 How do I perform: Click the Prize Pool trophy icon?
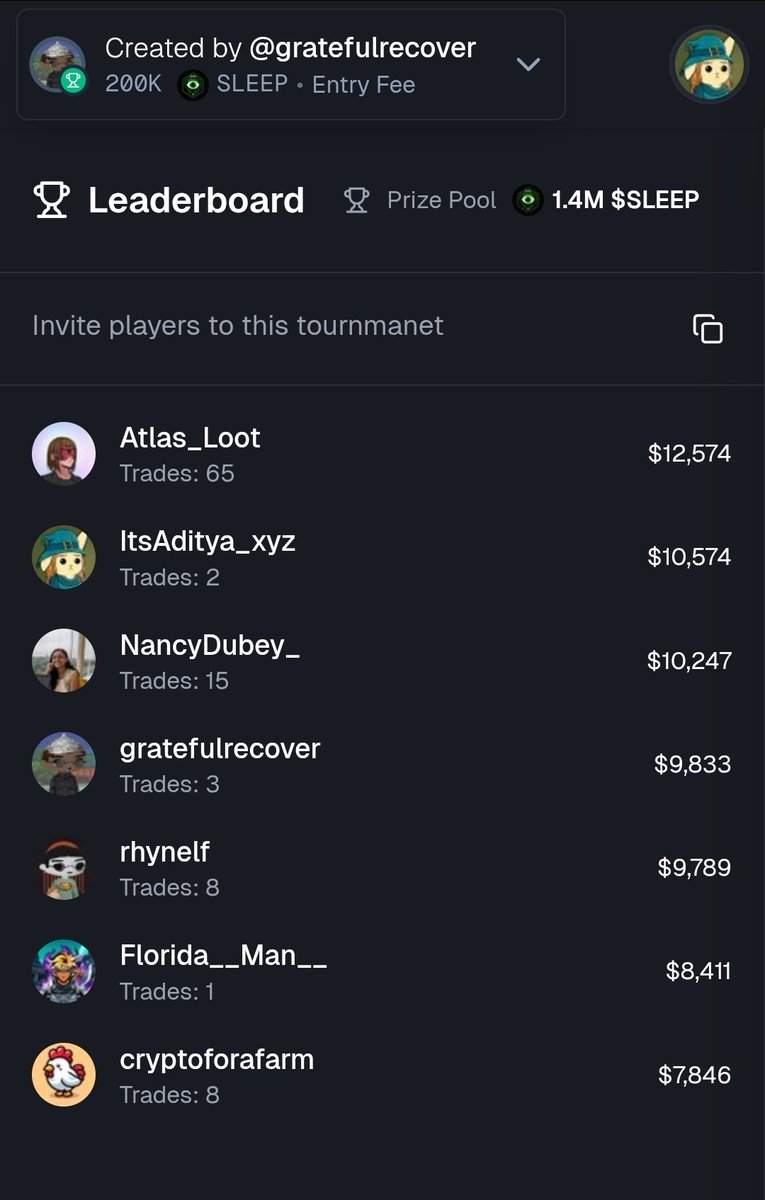(356, 200)
